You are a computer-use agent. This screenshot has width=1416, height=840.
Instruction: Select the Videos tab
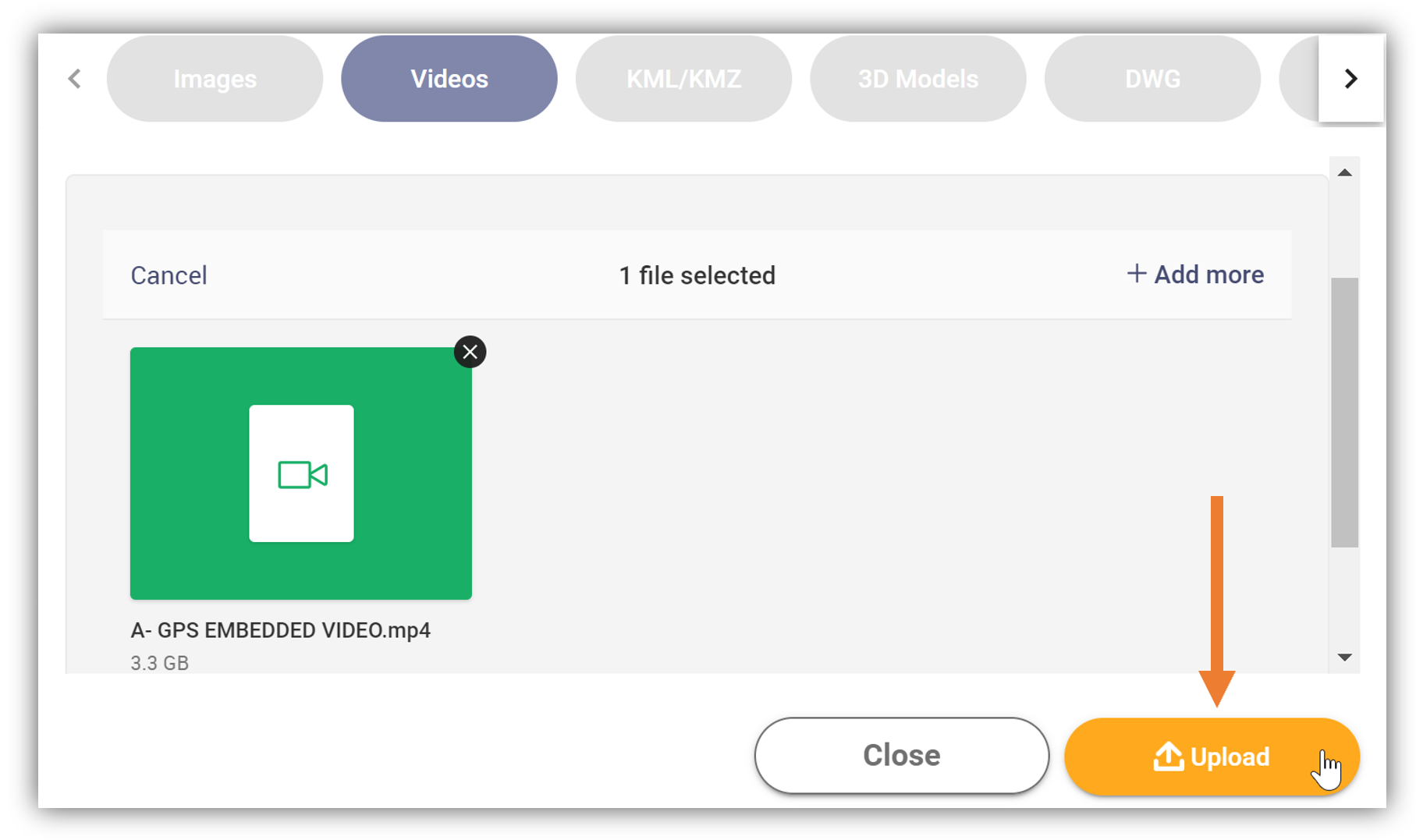pyautogui.click(x=449, y=79)
